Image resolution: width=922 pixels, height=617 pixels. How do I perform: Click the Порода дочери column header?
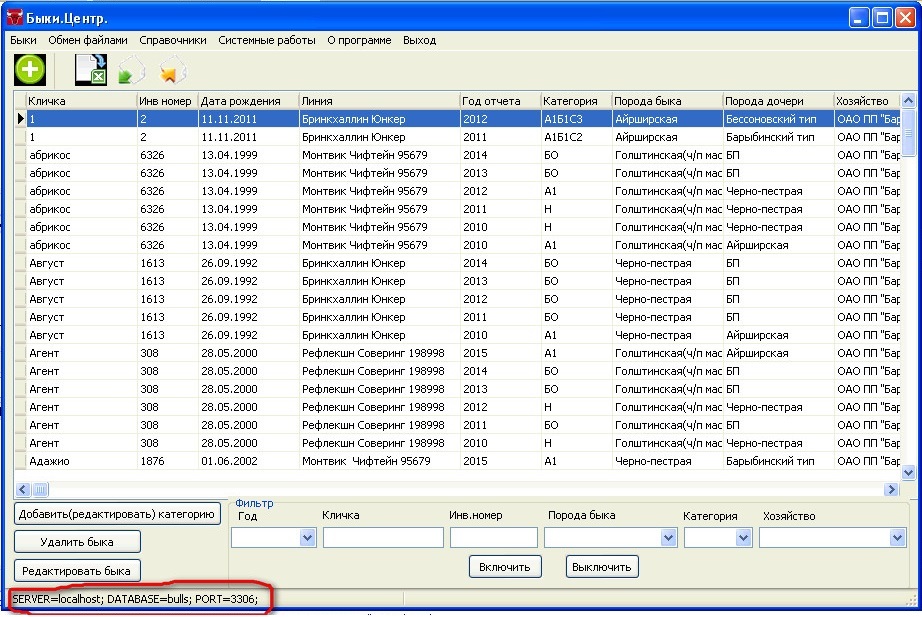point(779,101)
